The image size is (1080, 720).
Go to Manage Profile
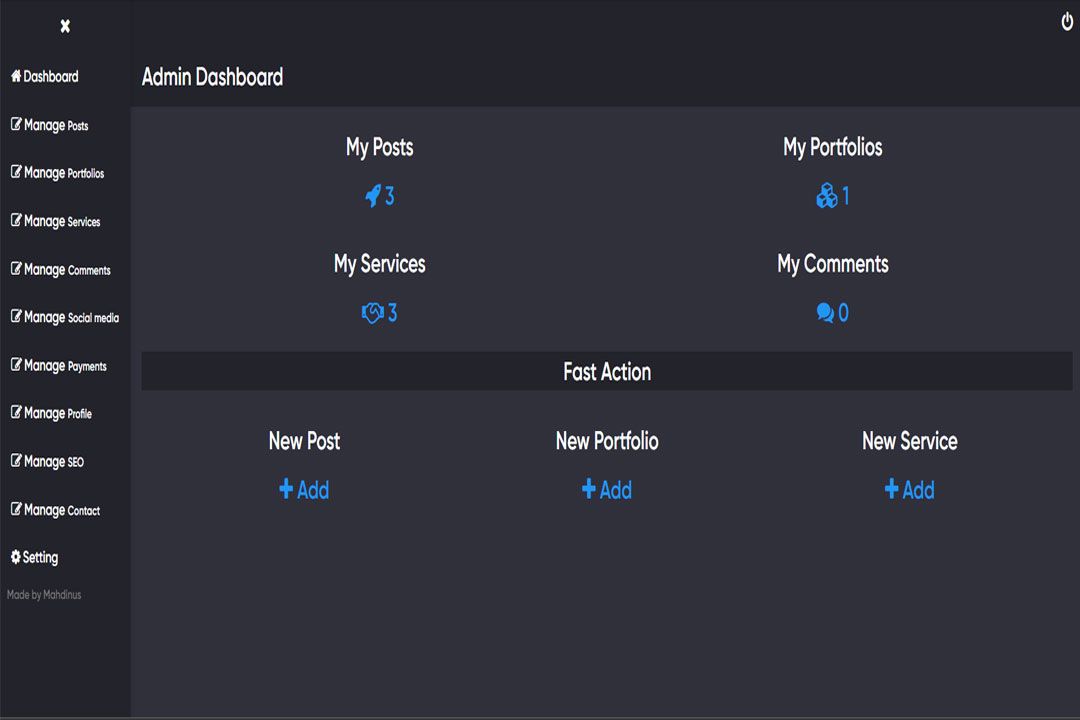click(x=52, y=414)
